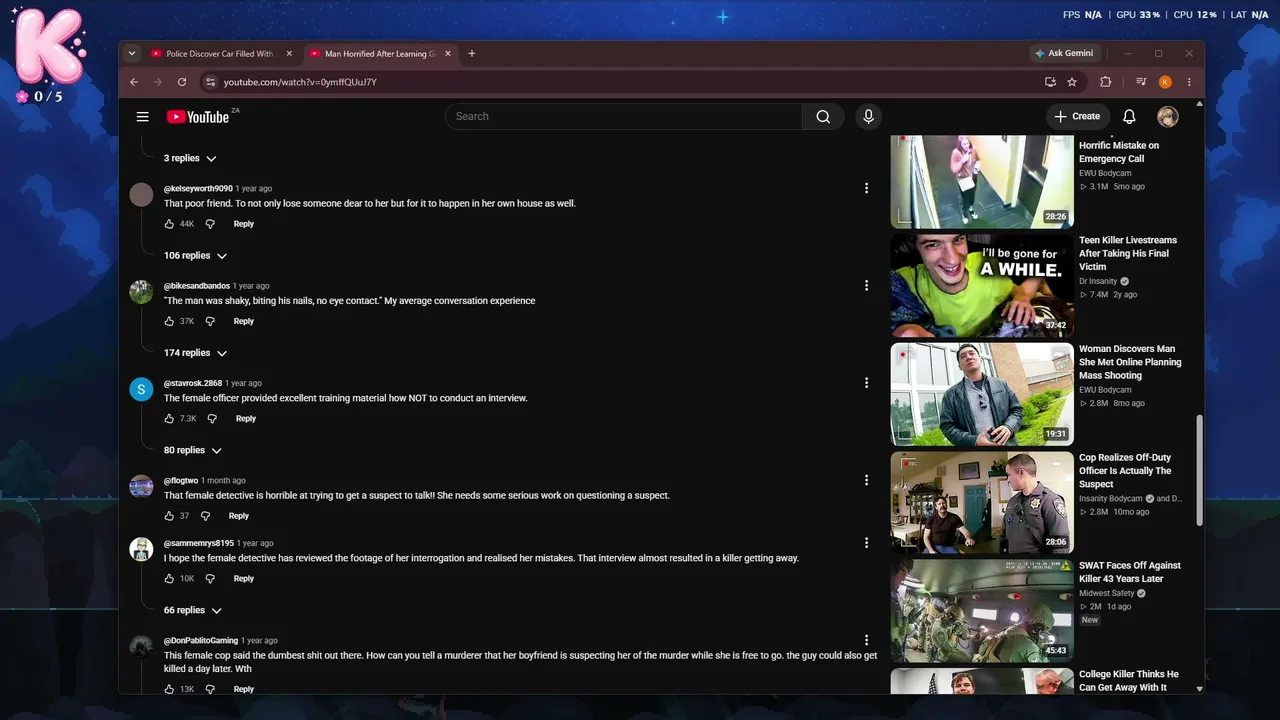Open the Chrome extensions puzzle icon

pyautogui.click(x=1105, y=82)
